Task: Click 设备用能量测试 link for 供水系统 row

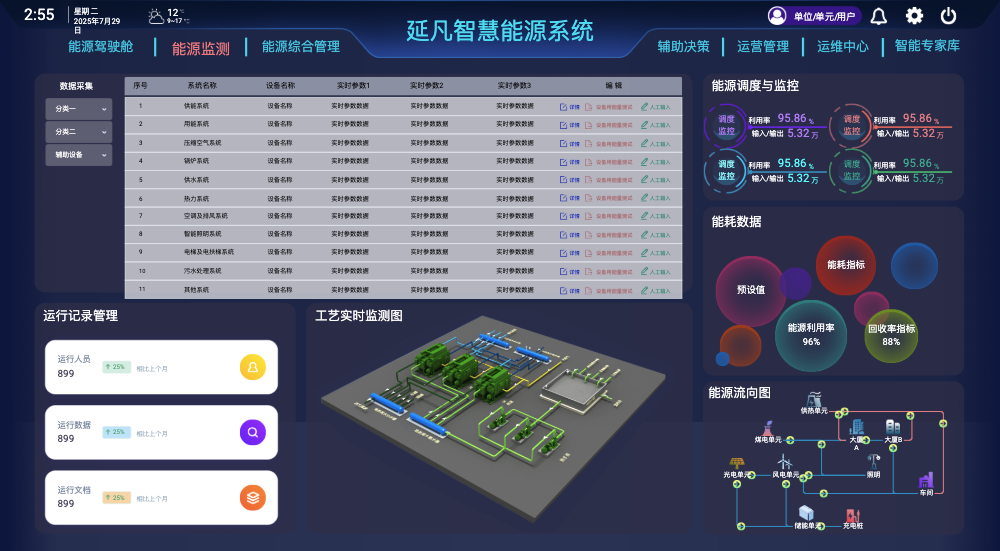Action: (610, 180)
